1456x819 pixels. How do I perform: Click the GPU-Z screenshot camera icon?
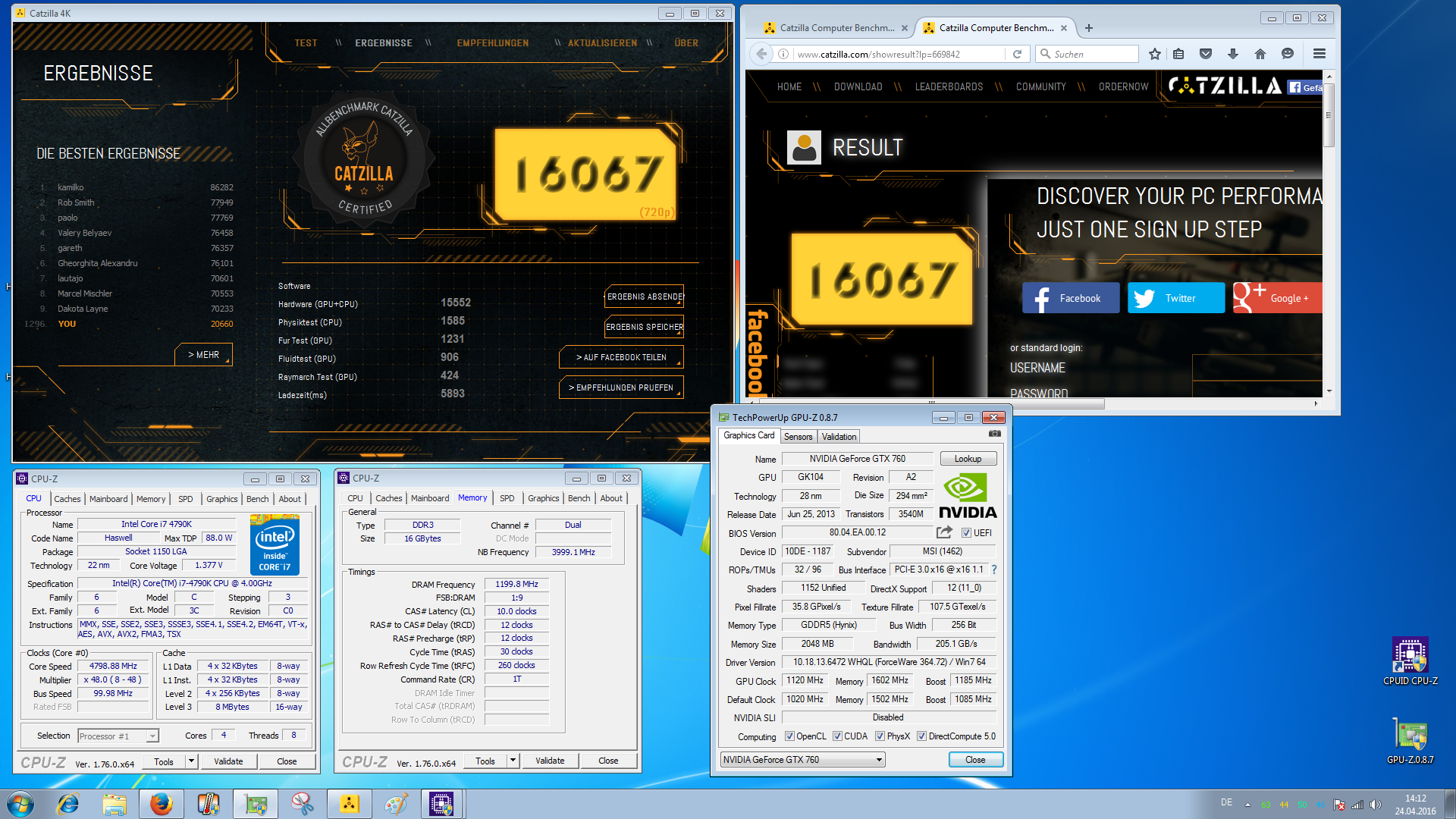click(x=995, y=434)
